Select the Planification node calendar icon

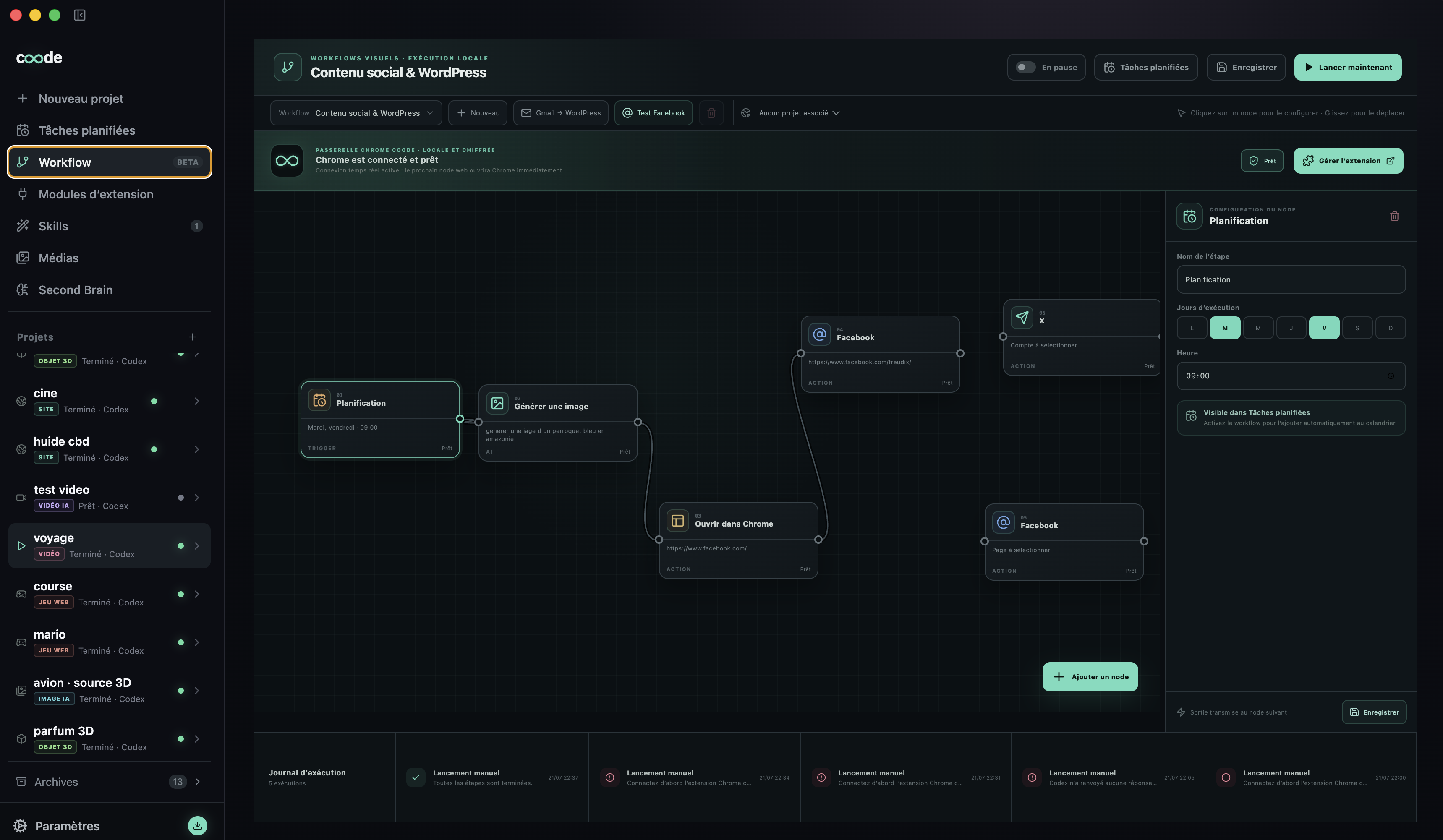[319, 400]
